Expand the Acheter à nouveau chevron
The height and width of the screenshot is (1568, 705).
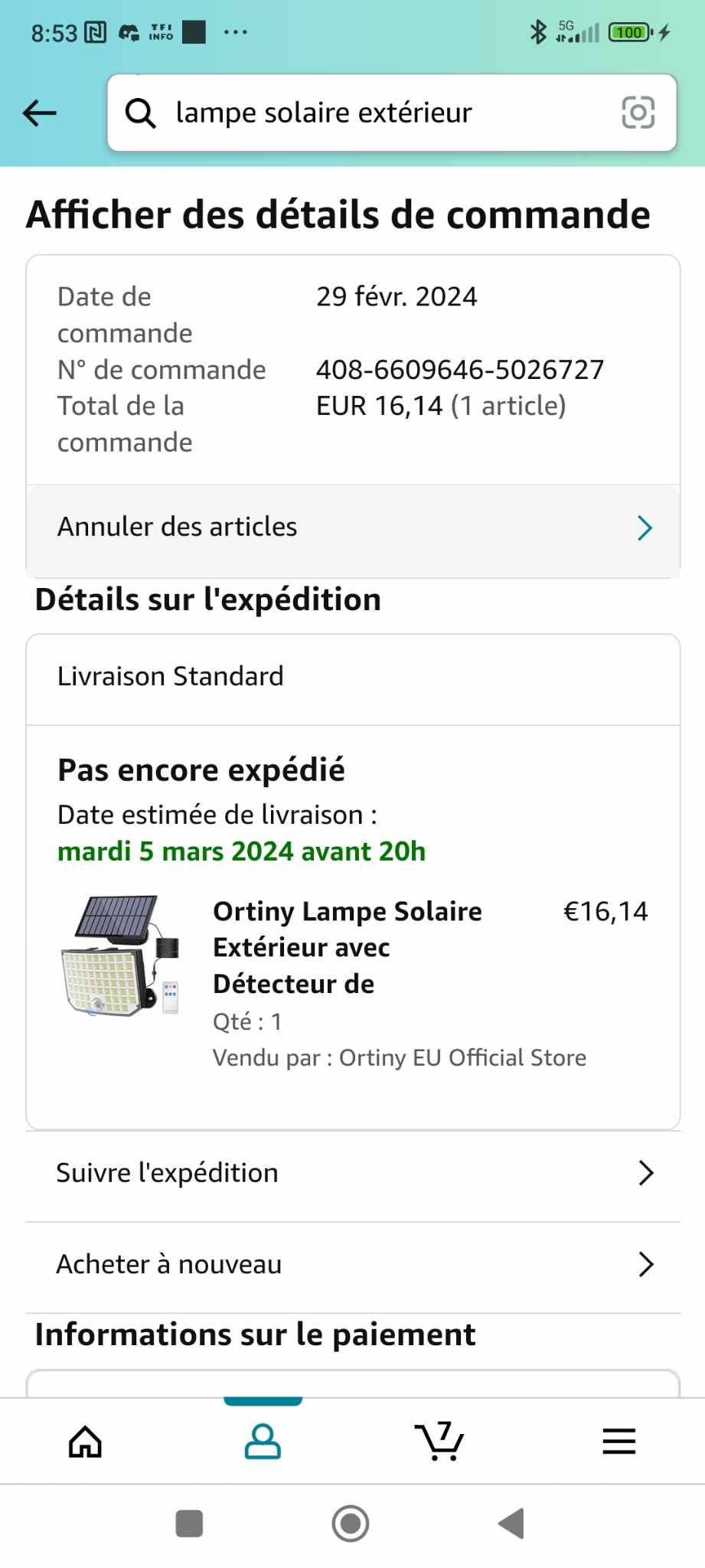[645, 1264]
